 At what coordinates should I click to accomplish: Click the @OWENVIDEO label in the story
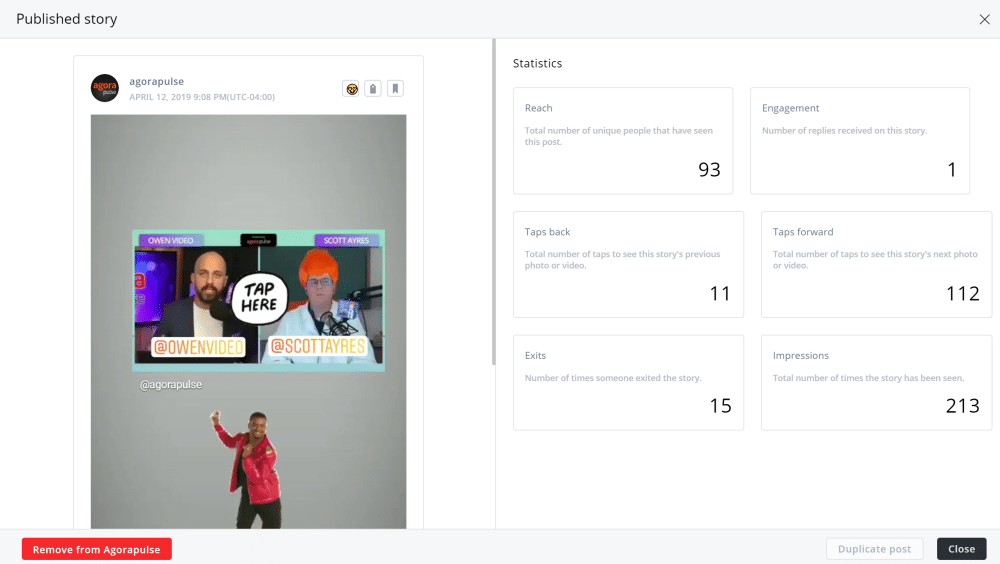(x=198, y=347)
